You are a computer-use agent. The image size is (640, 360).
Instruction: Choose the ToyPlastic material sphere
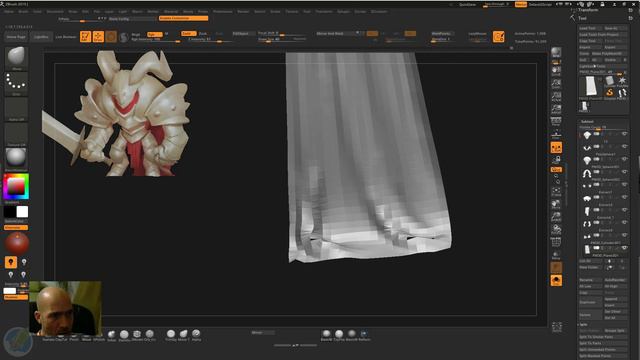(339, 335)
